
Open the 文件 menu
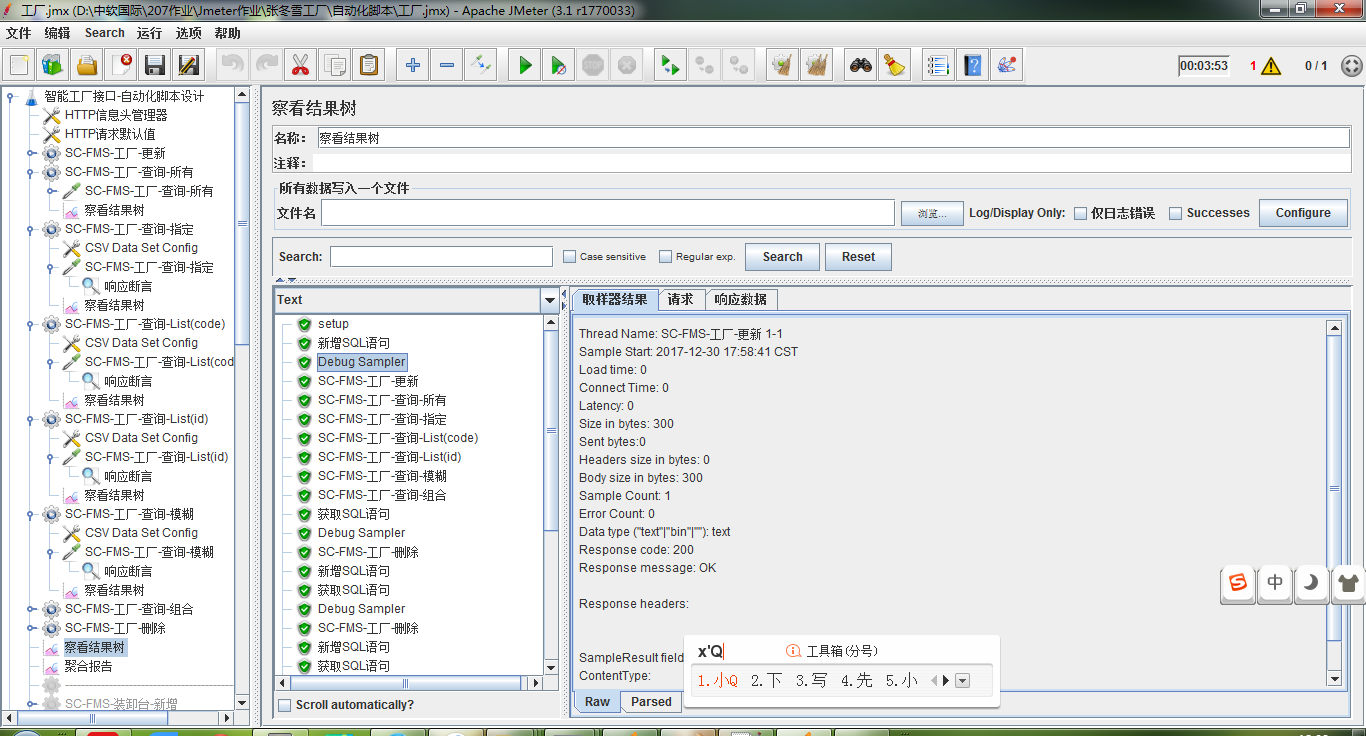click(18, 33)
